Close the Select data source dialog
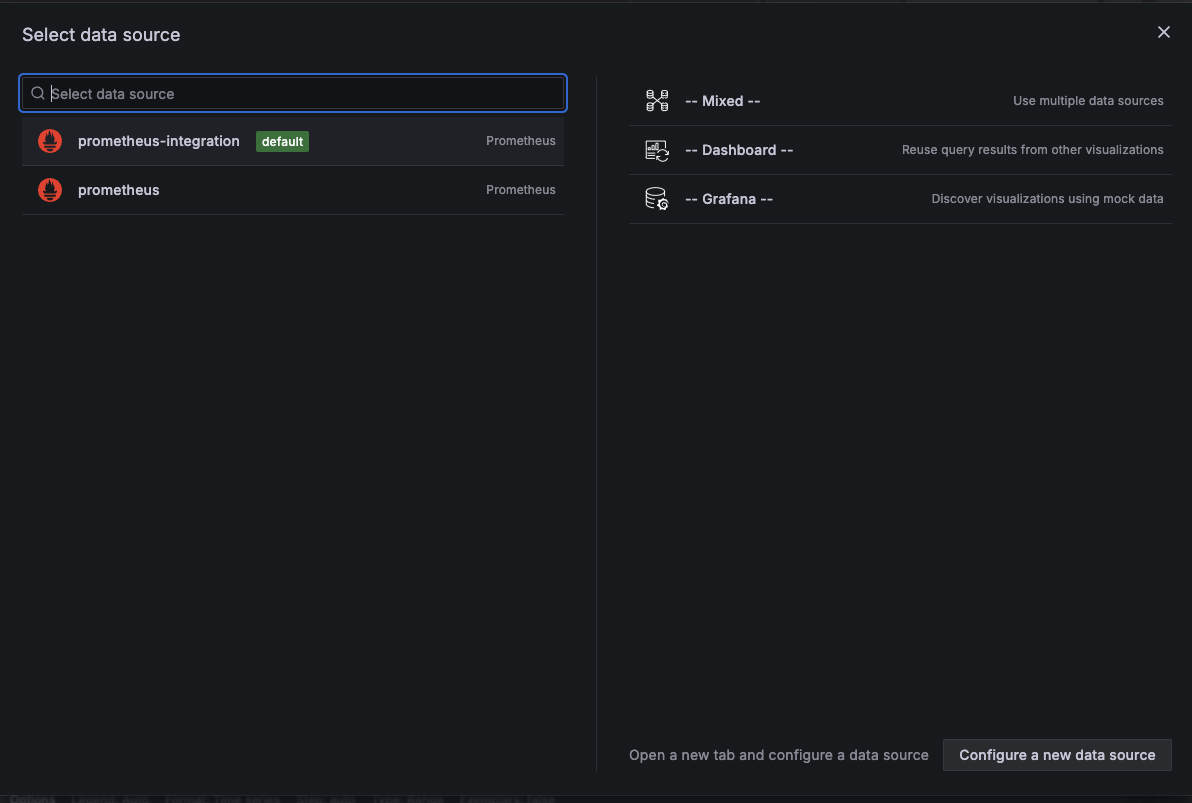Screen dimensions: 1192x803 point(1163,32)
